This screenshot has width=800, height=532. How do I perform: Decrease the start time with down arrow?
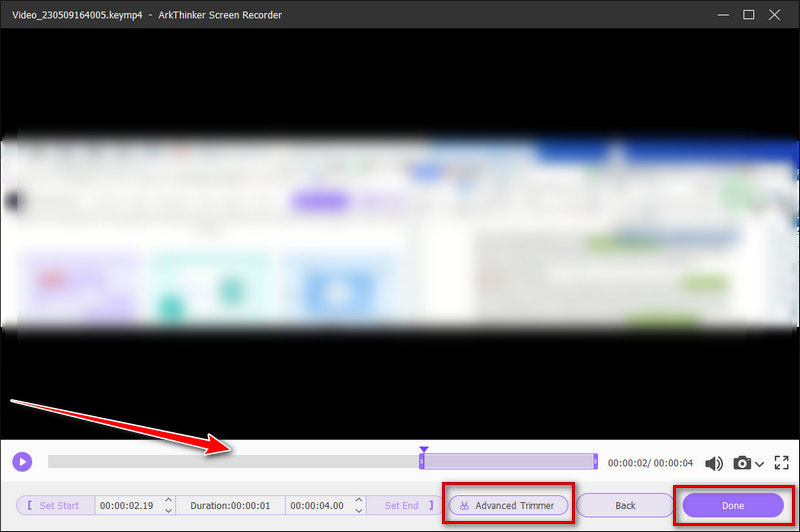(x=168, y=511)
